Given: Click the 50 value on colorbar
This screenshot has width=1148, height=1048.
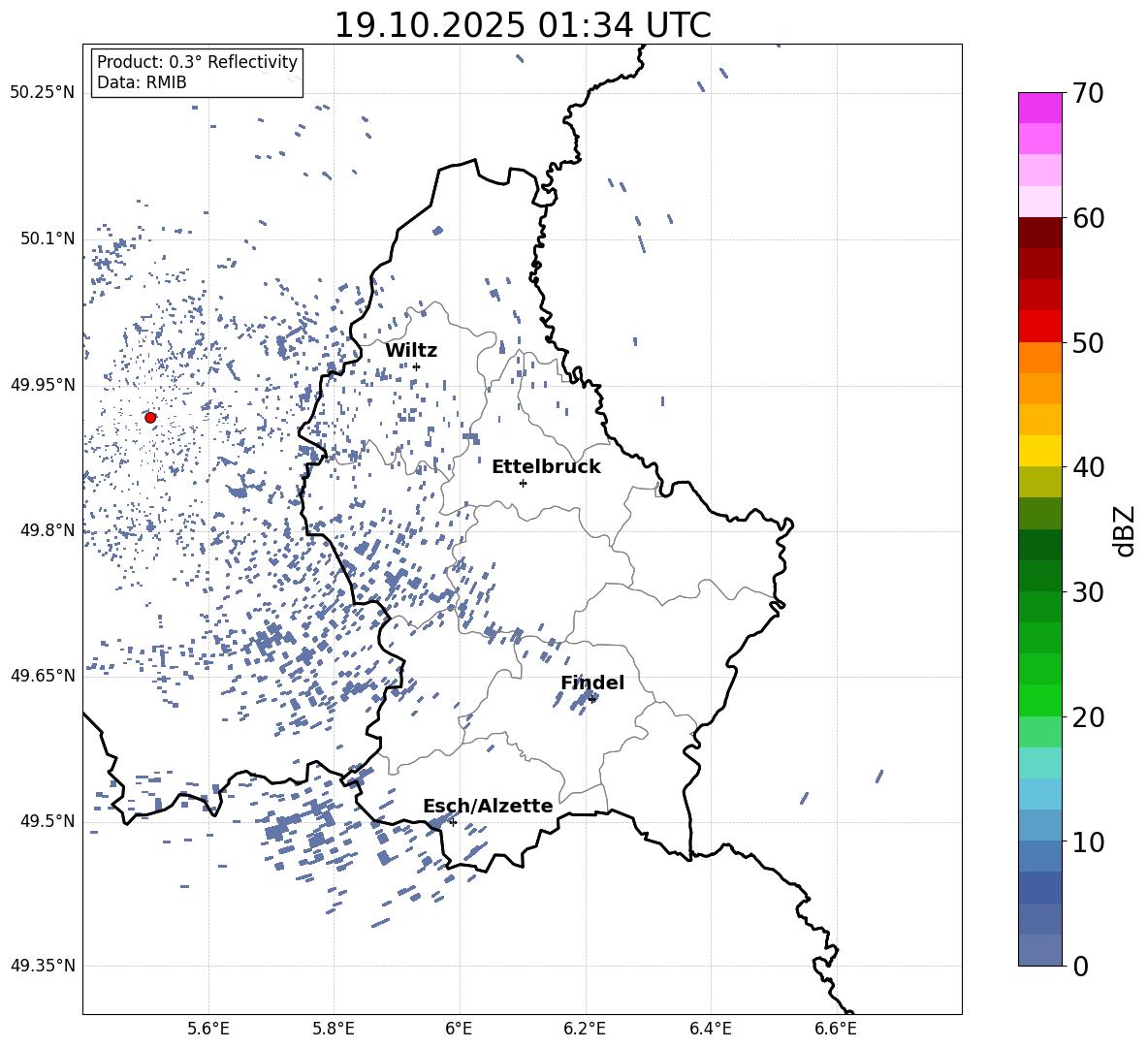Looking at the screenshot, I should [1088, 342].
